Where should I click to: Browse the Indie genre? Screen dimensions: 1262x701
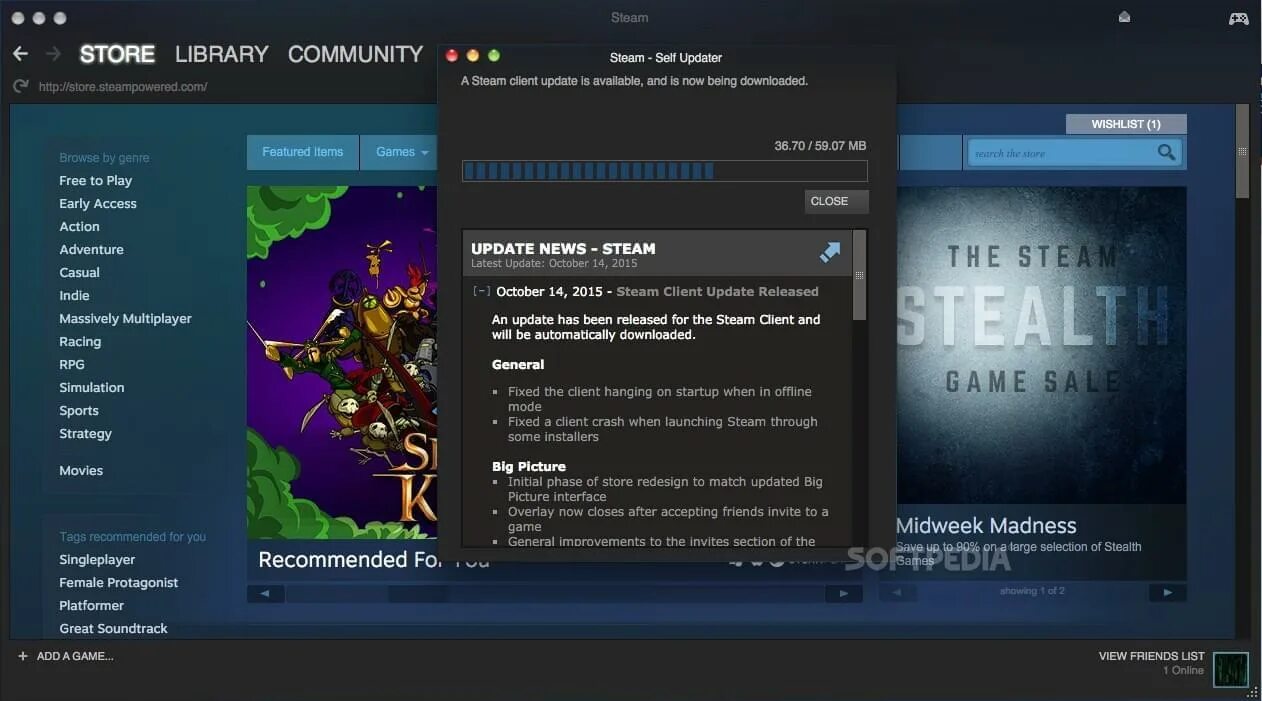click(74, 296)
